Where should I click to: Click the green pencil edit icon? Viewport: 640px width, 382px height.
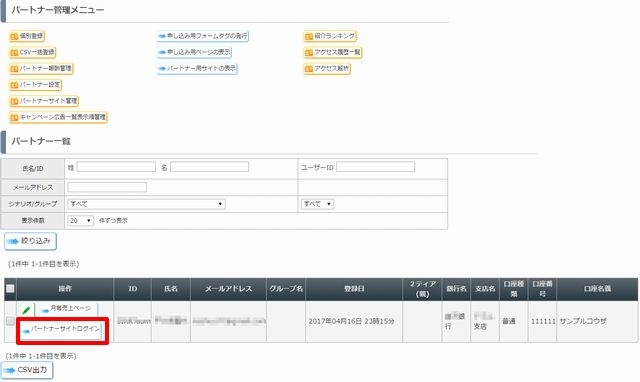(26, 310)
